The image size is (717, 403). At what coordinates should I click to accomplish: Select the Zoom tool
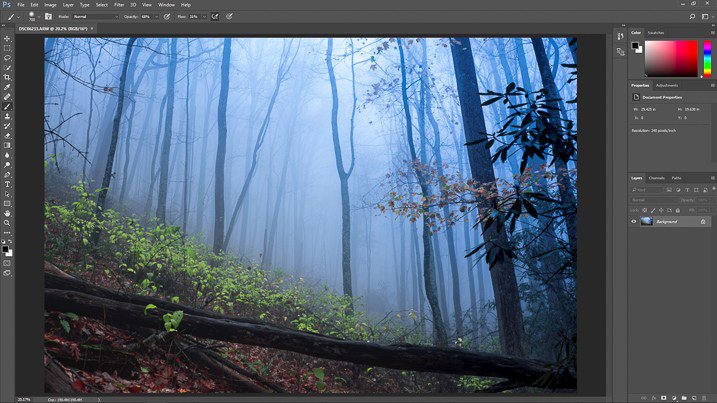click(x=7, y=223)
